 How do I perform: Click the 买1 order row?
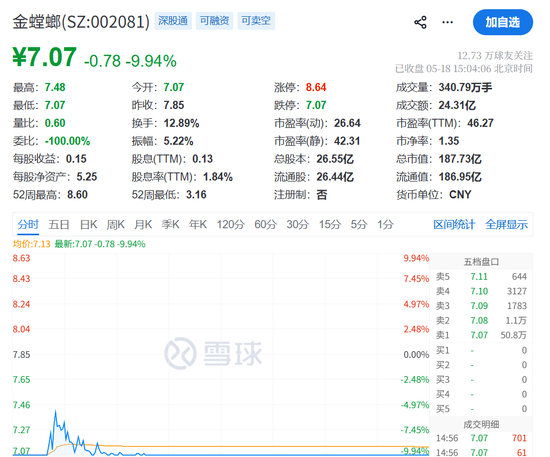(481, 350)
